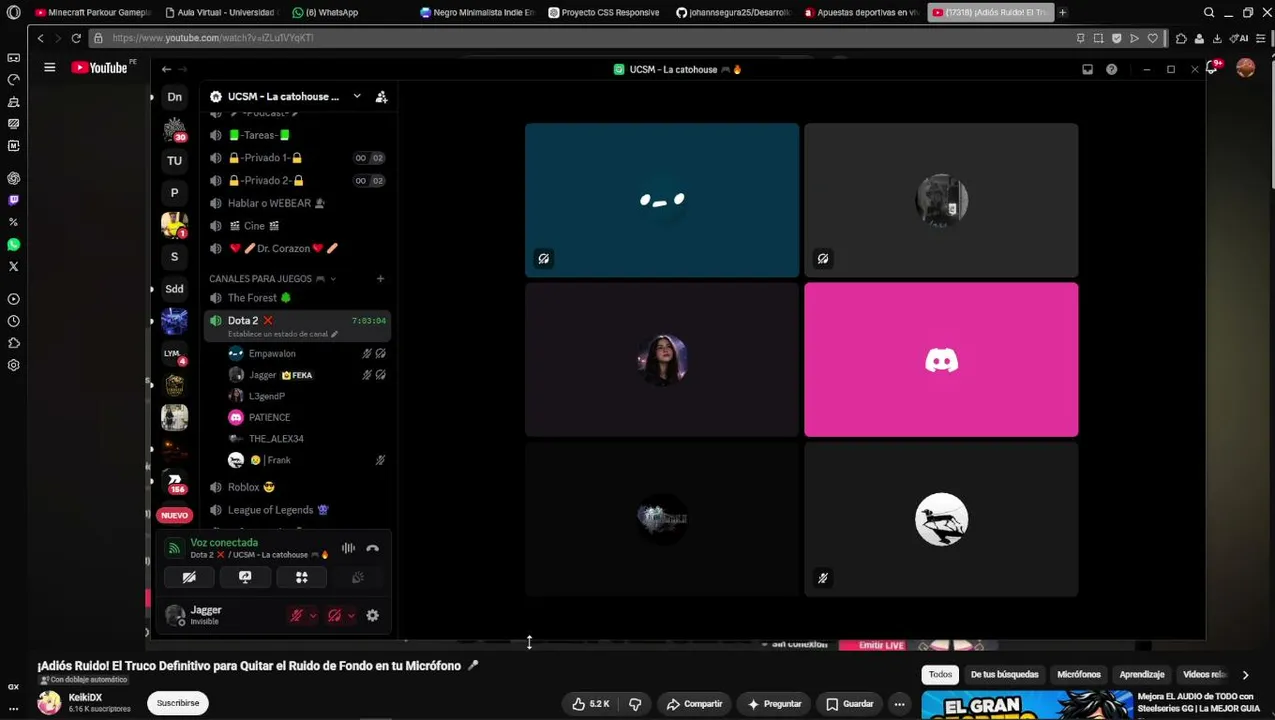Image resolution: width=1275 pixels, height=720 pixels.
Task: Dislike the YouTube video
Action: 635,704
